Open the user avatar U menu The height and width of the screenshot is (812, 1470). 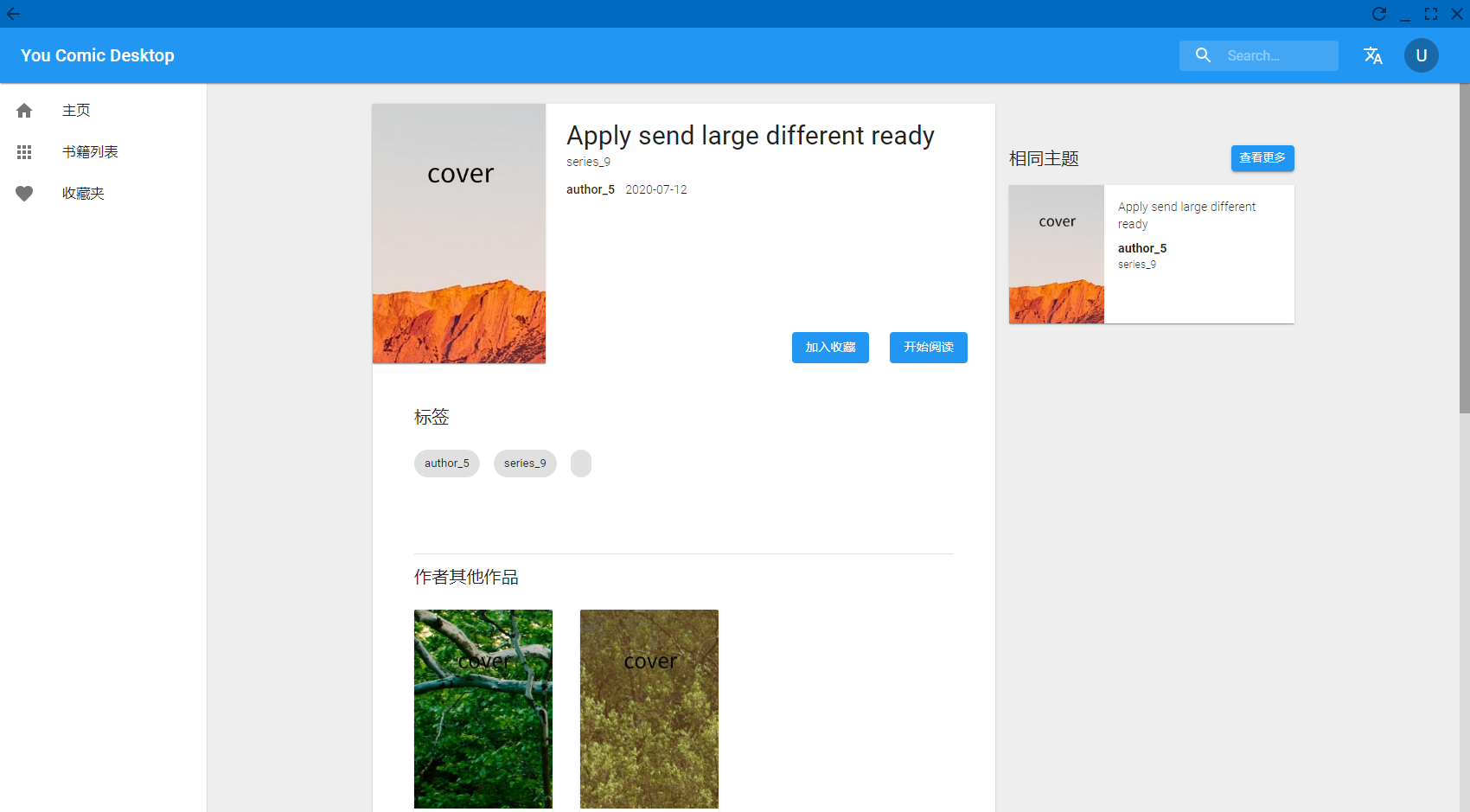point(1422,55)
